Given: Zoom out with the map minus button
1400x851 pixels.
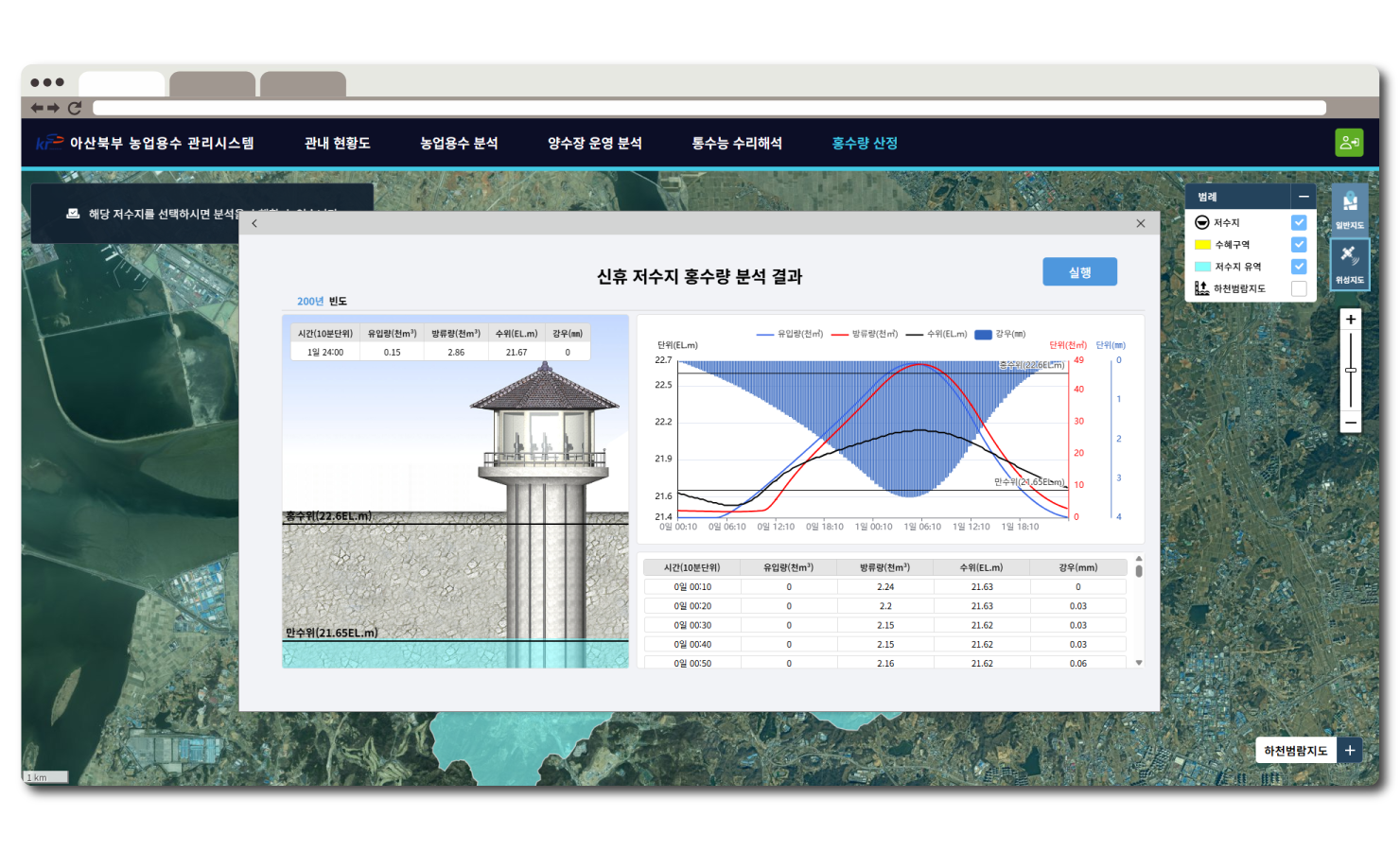Looking at the screenshot, I should (1351, 422).
